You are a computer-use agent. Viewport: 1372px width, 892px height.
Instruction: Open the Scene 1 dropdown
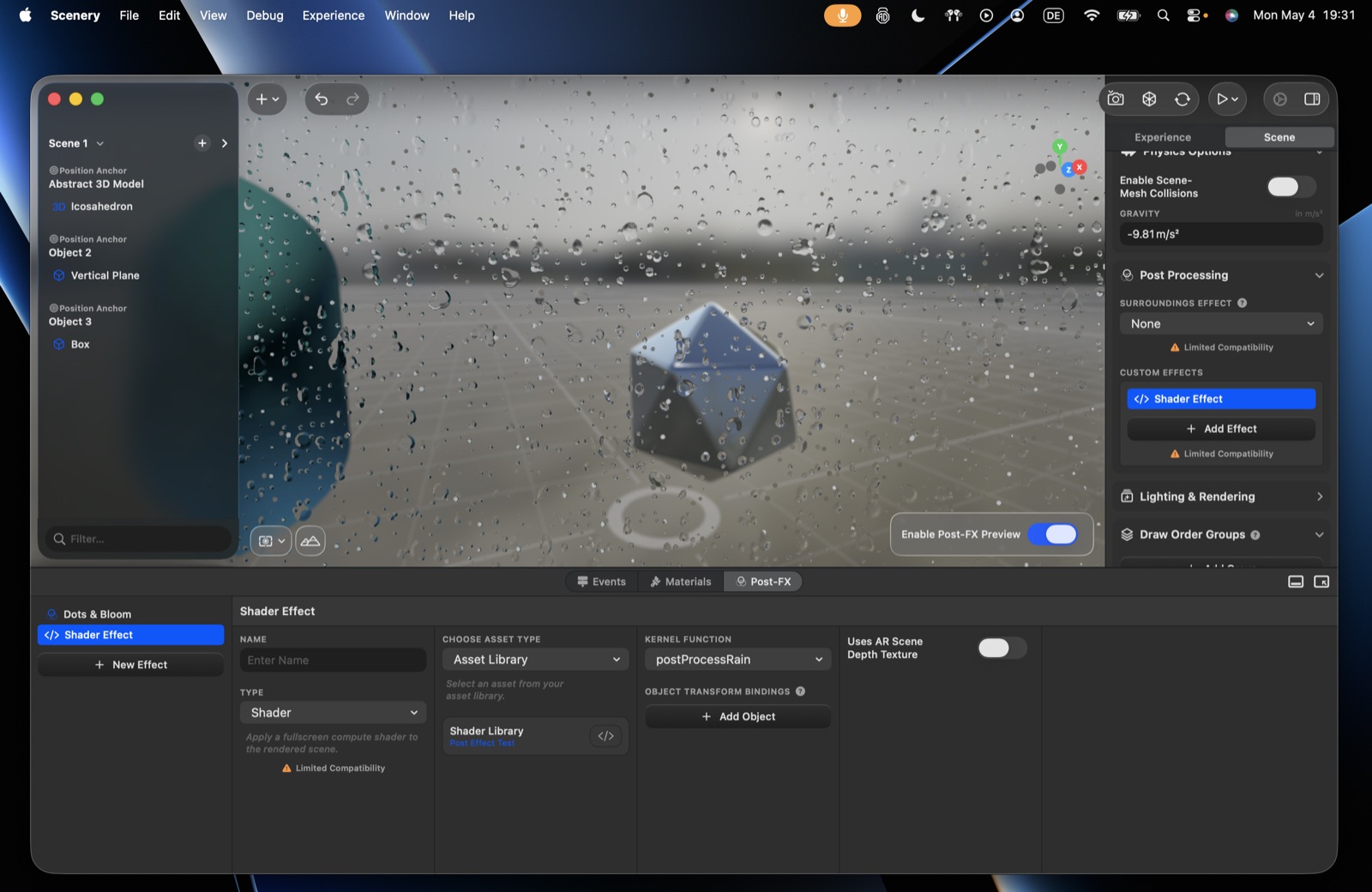(76, 143)
